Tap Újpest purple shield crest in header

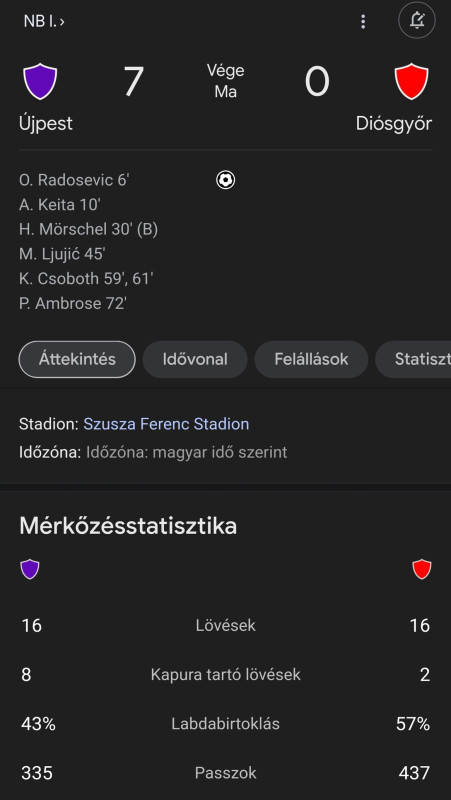click(40, 81)
